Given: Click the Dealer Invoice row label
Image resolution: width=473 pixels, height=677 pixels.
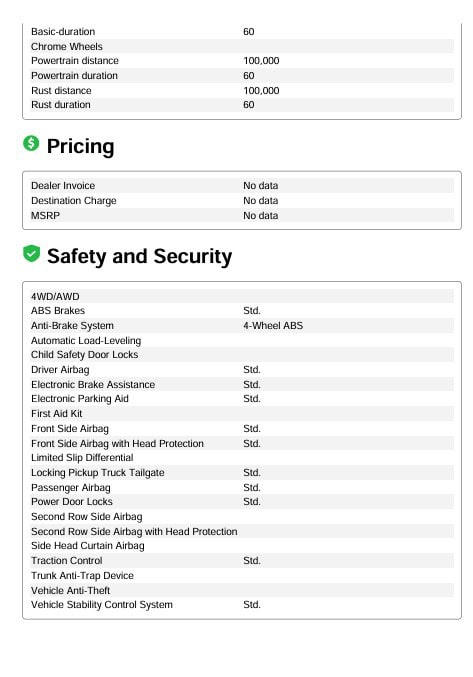Looking at the screenshot, I should 63,186.
